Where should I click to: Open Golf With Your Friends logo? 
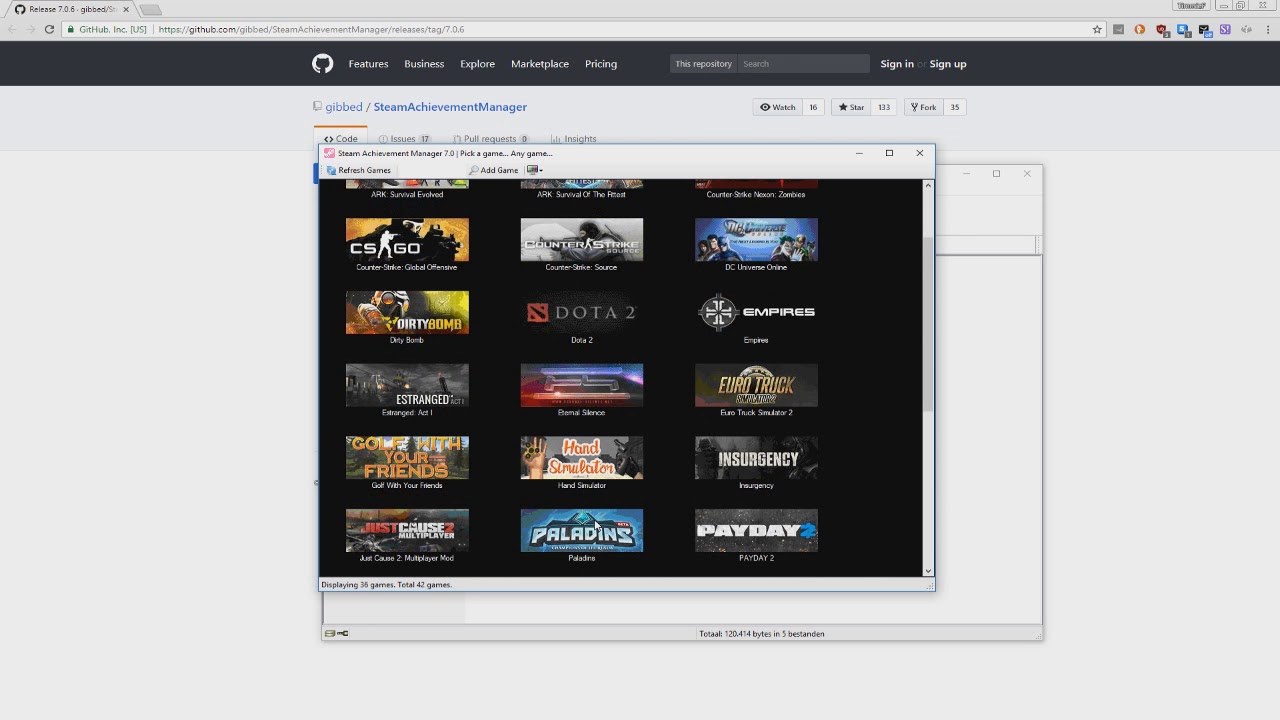point(407,458)
